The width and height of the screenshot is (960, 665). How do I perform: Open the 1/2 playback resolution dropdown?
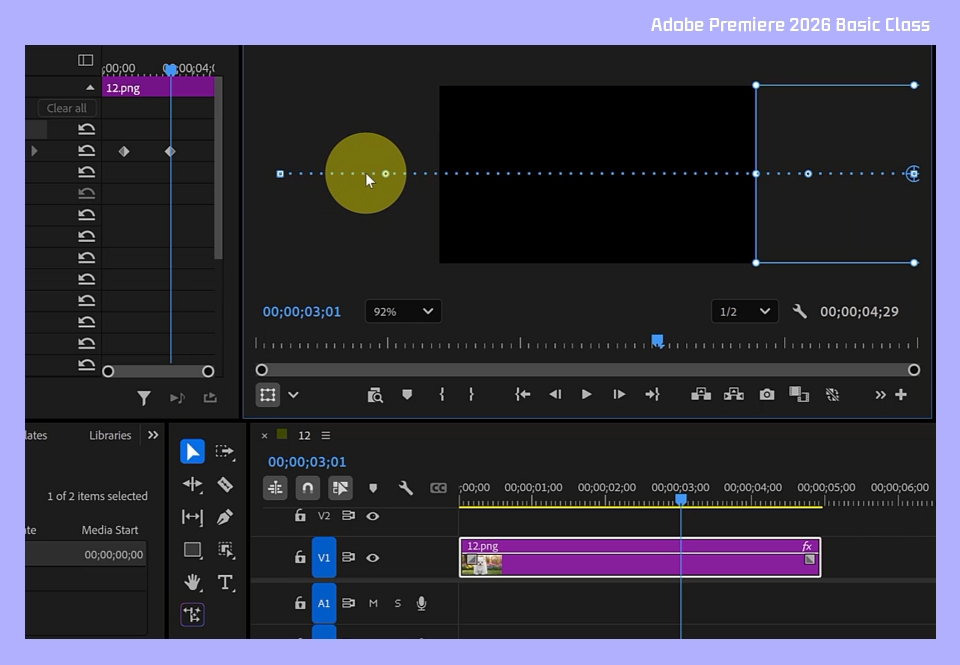click(744, 312)
